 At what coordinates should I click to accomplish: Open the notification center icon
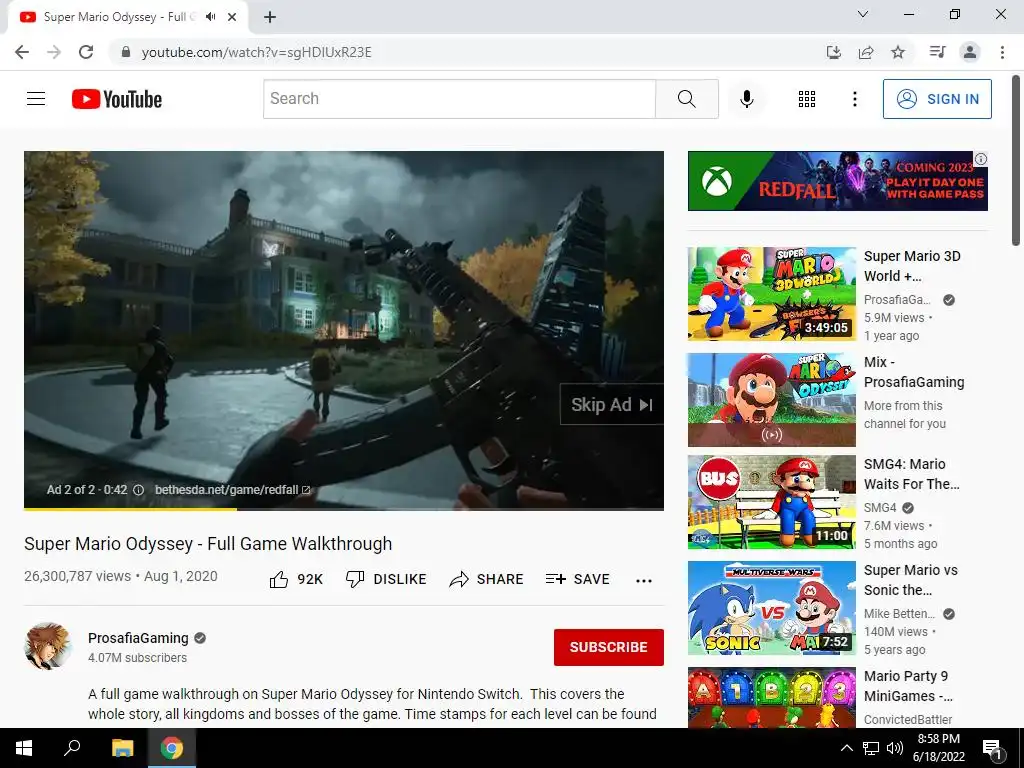point(992,748)
